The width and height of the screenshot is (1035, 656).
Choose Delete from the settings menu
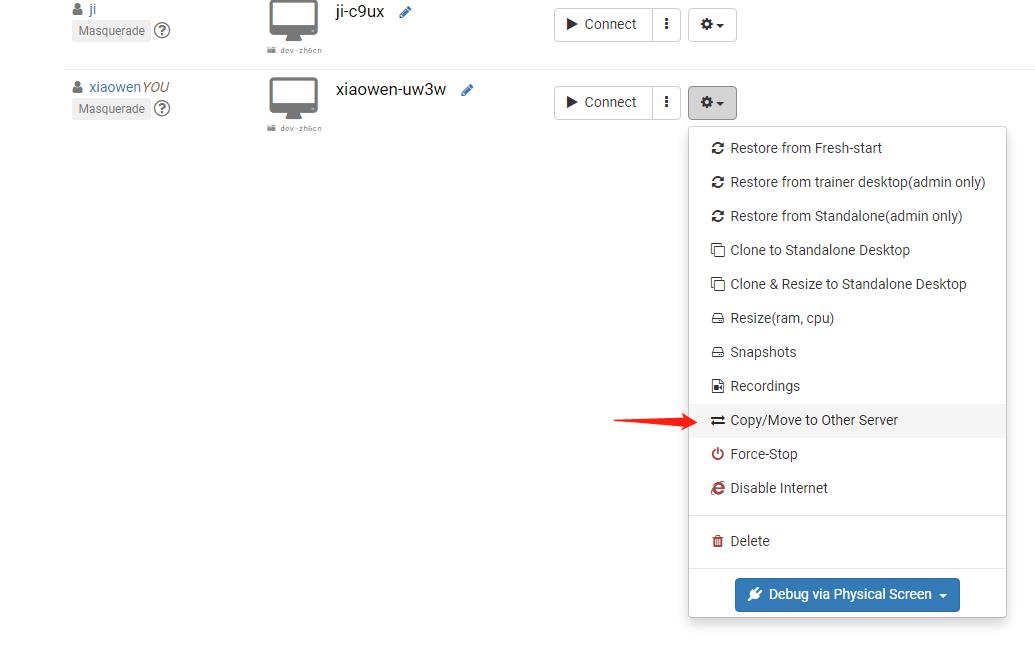tap(847, 541)
